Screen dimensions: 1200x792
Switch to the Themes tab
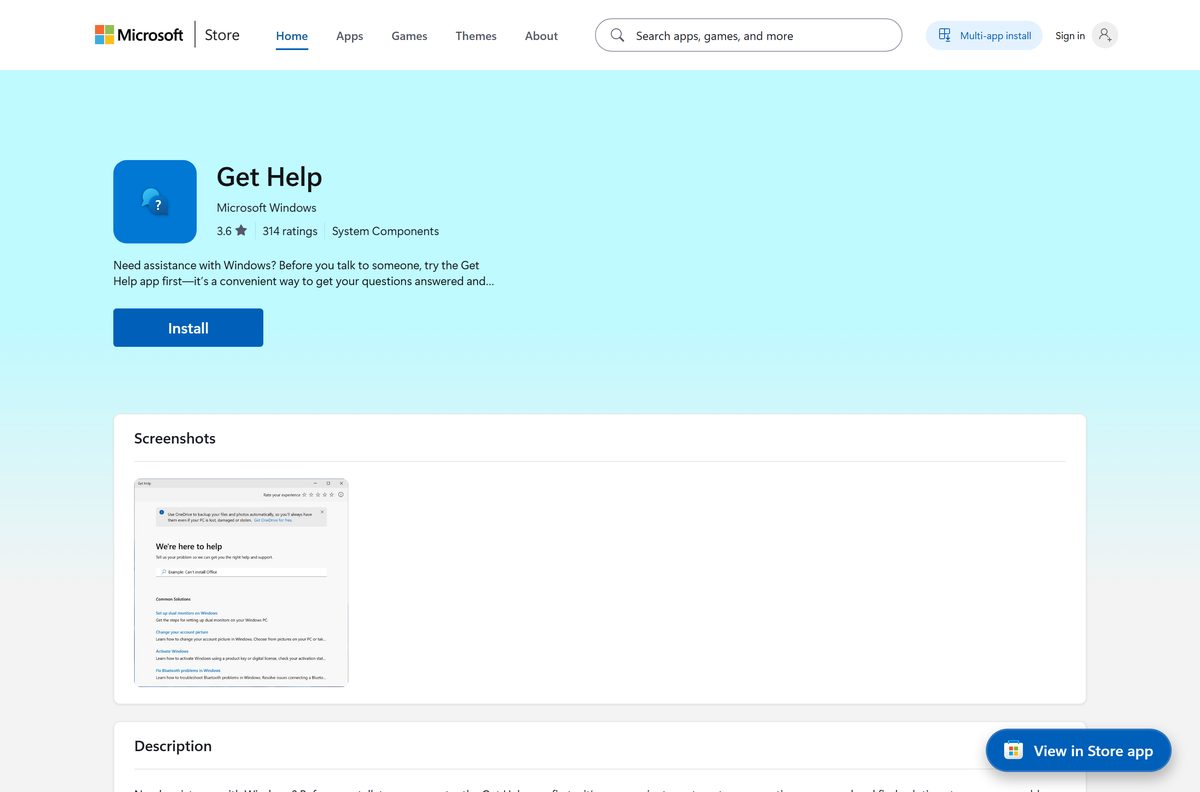pos(476,36)
